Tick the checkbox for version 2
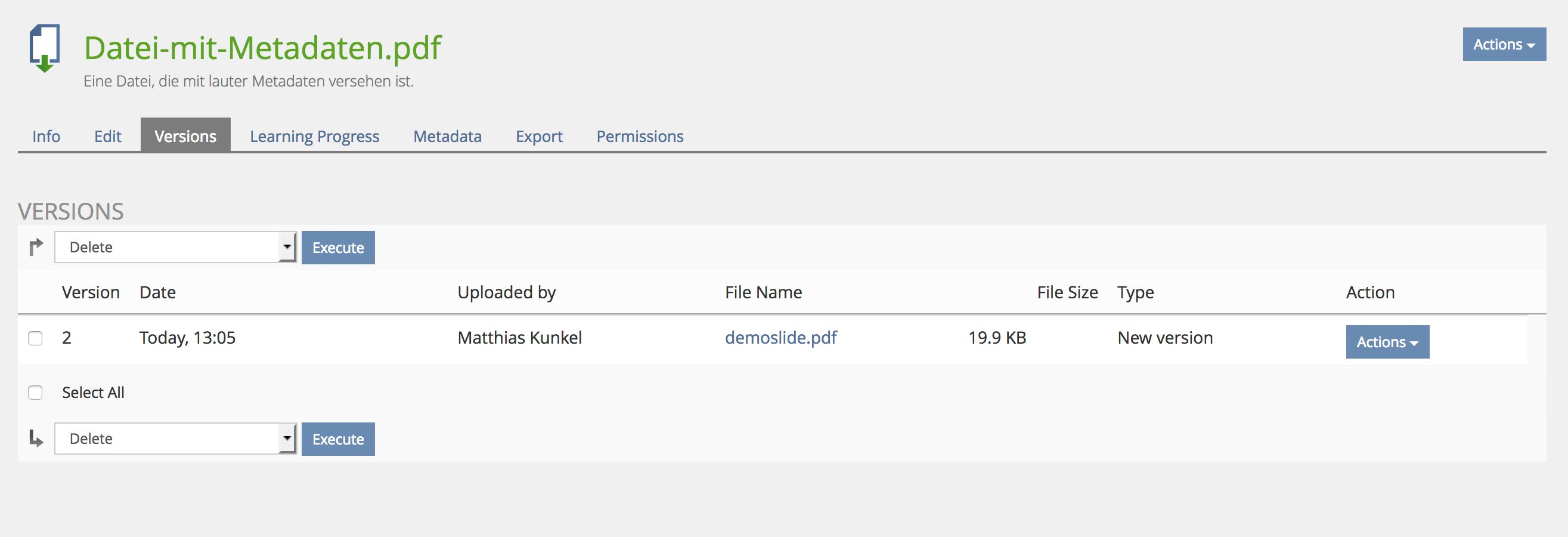The height and width of the screenshot is (537, 1568). tap(35, 338)
